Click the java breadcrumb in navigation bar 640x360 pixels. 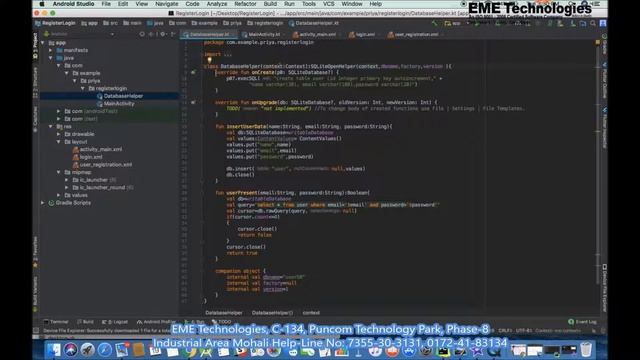point(155,24)
